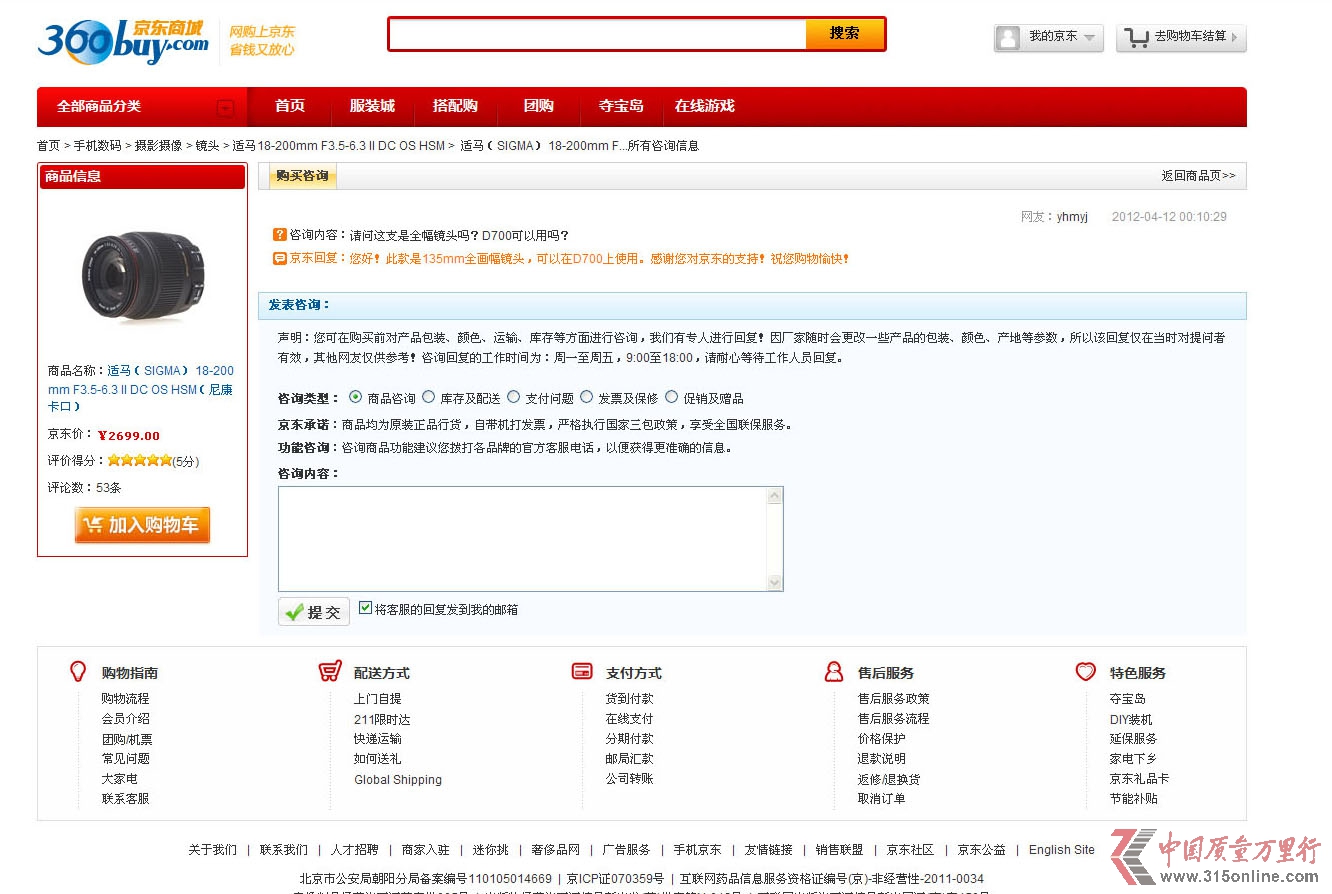Click the 特色服务 heart icon
1332x894 pixels.
(1086, 671)
